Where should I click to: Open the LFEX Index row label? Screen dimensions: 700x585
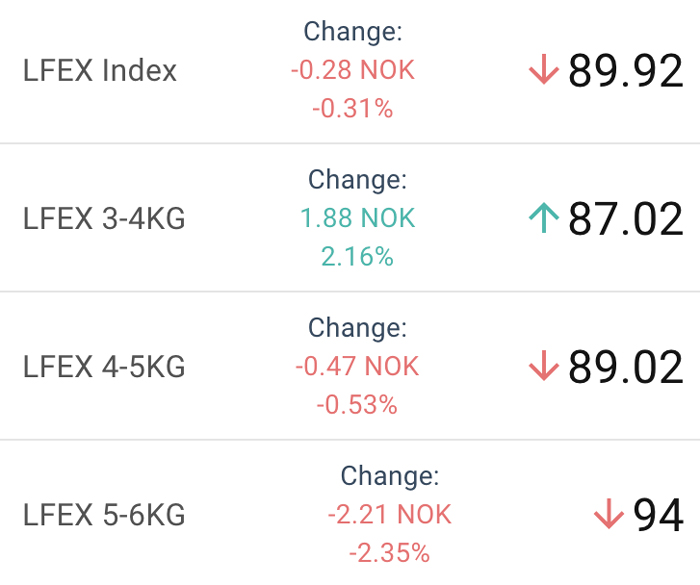point(100,71)
